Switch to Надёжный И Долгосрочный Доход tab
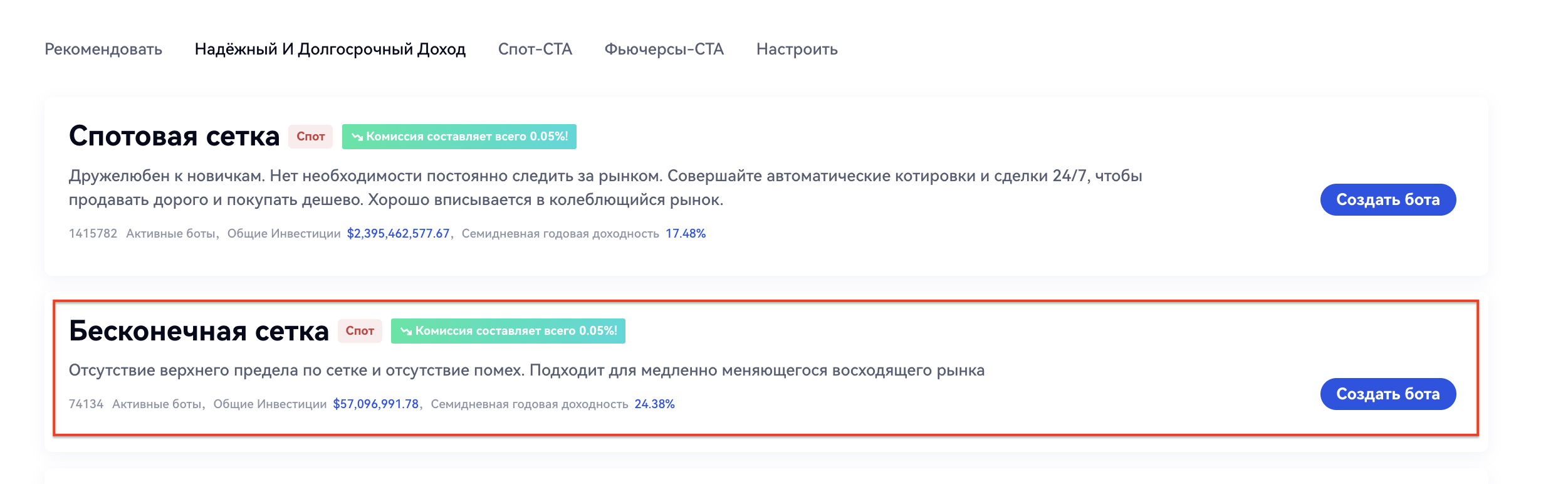The width and height of the screenshot is (1568, 484). point(330,49)
